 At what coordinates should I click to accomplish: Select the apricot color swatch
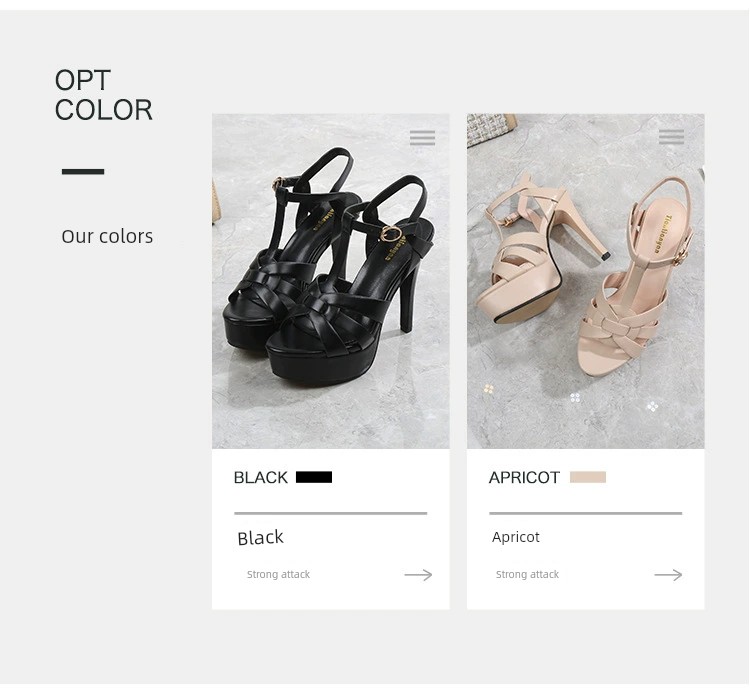(588, 477)
